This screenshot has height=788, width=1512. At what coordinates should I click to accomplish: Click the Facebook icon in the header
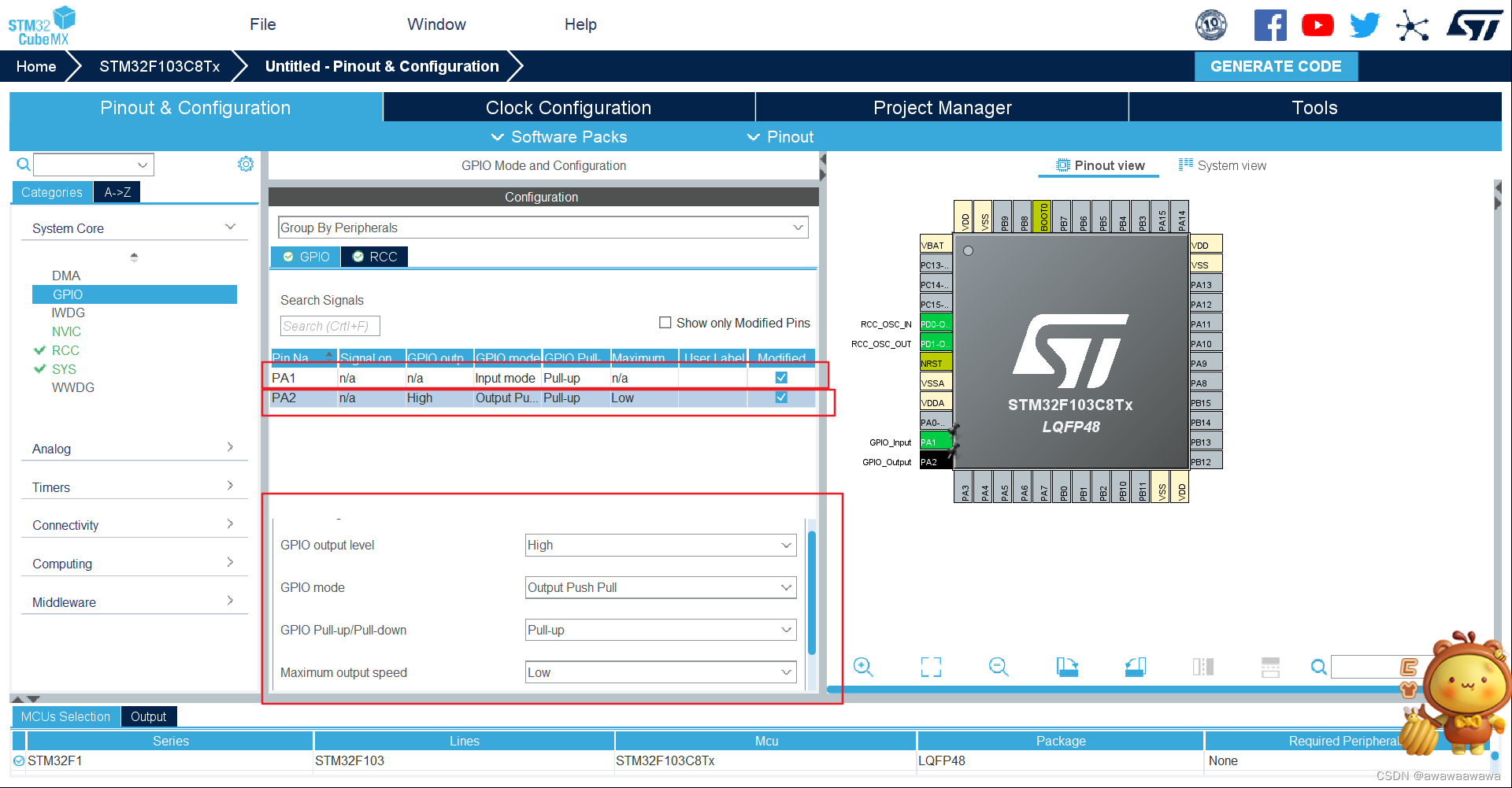(x=1270, y=24)
